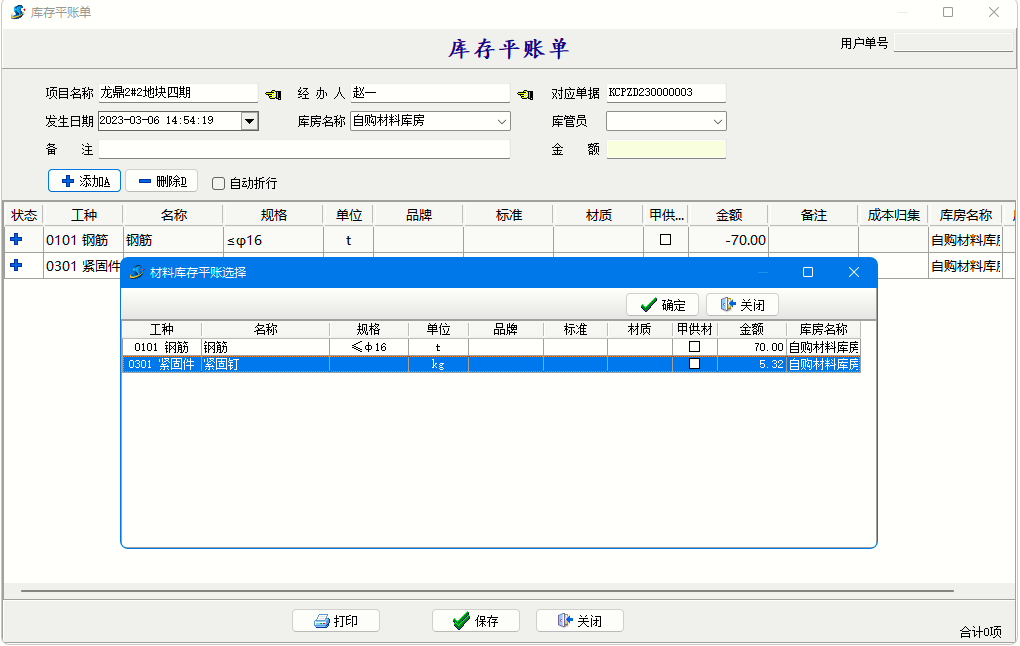1020x646 pixels.
Task: Click the pale yellow 金额 field
Action: [666, 149]
